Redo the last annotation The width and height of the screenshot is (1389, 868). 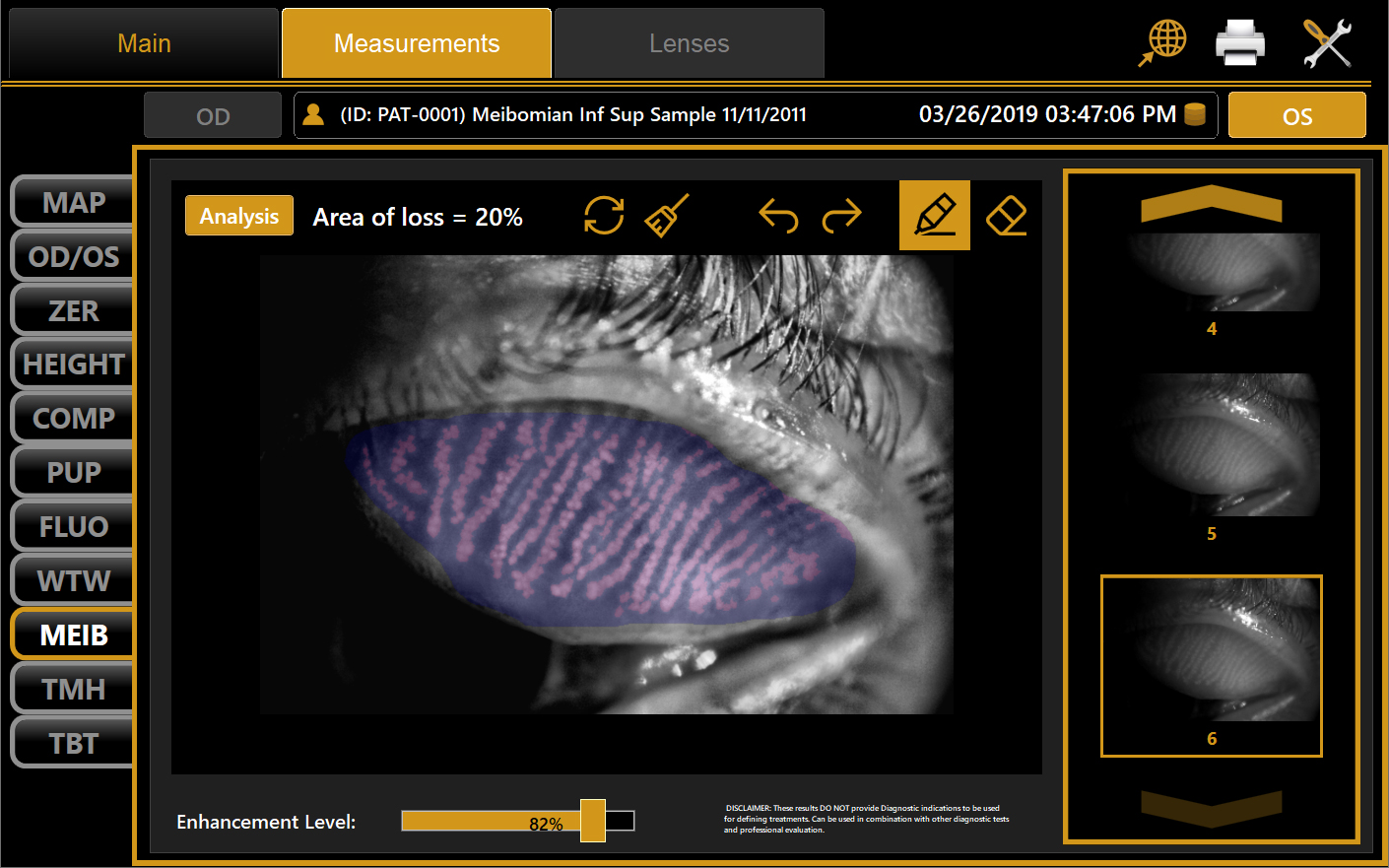[x=841, y=215]
